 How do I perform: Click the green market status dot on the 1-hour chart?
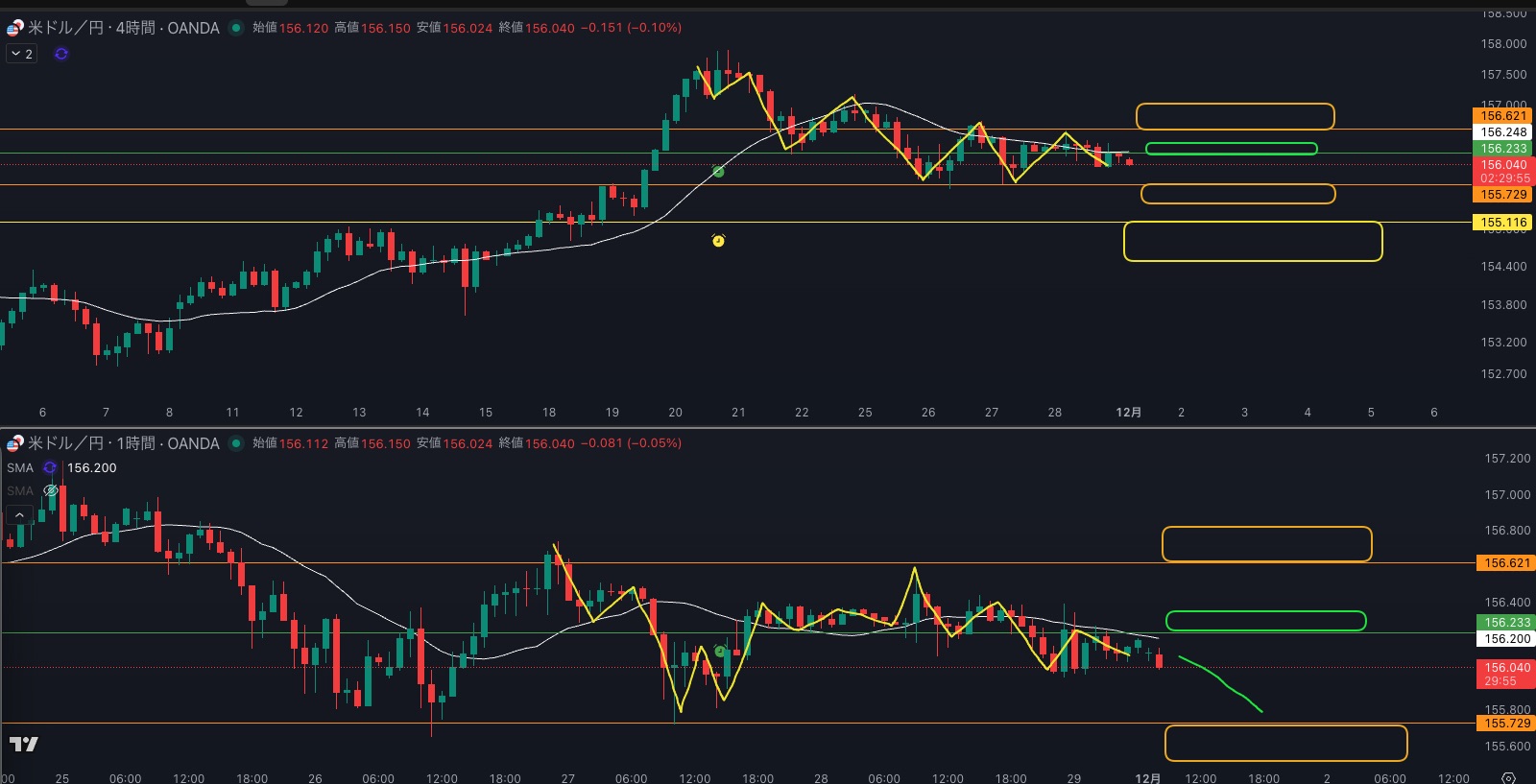[236, 443]
